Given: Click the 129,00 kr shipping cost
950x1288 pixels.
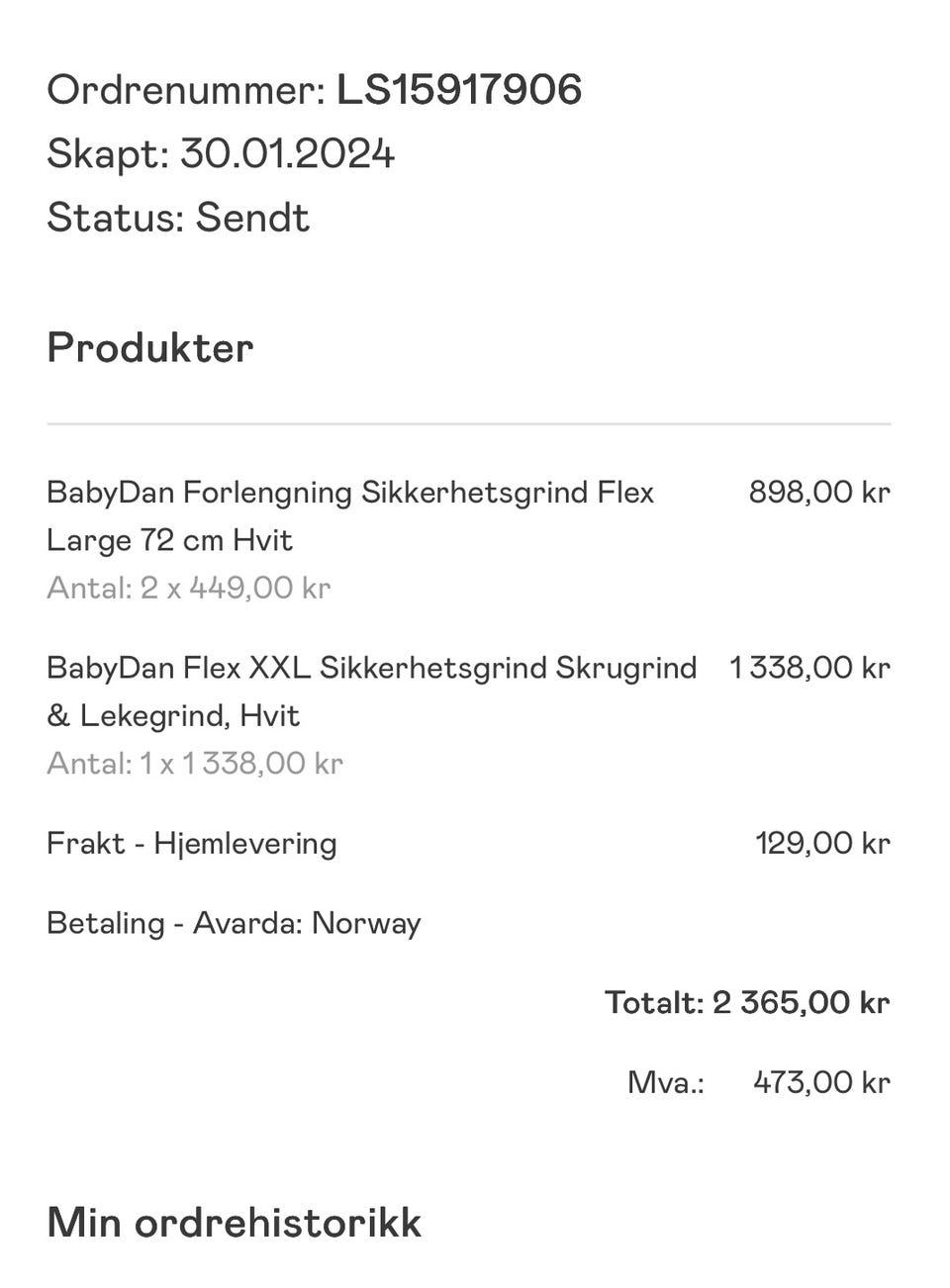Looking at the screenshot, I should tap(823, 844).
